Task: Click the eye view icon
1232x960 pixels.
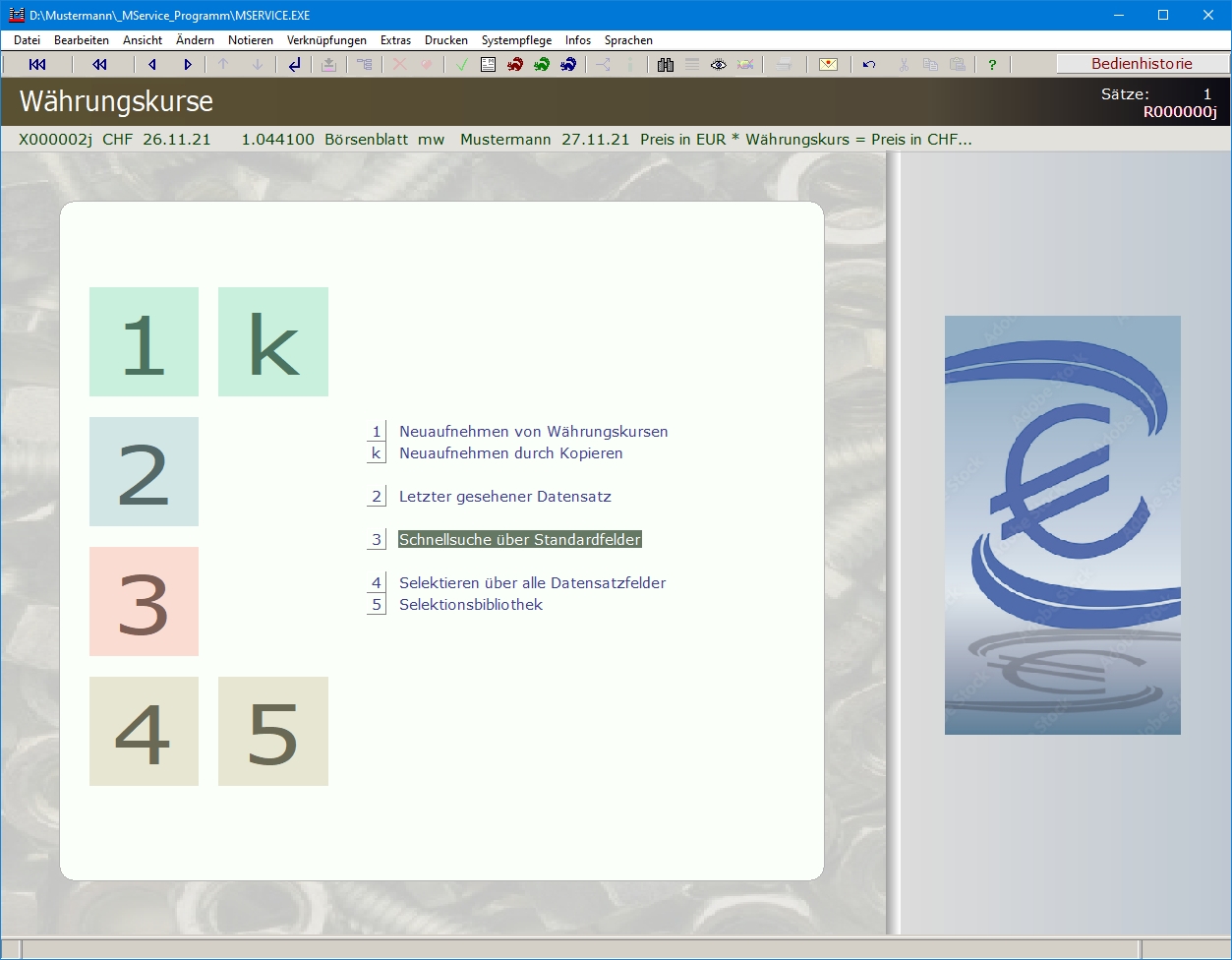Action: pyautogui.click(x=719, y=65)
